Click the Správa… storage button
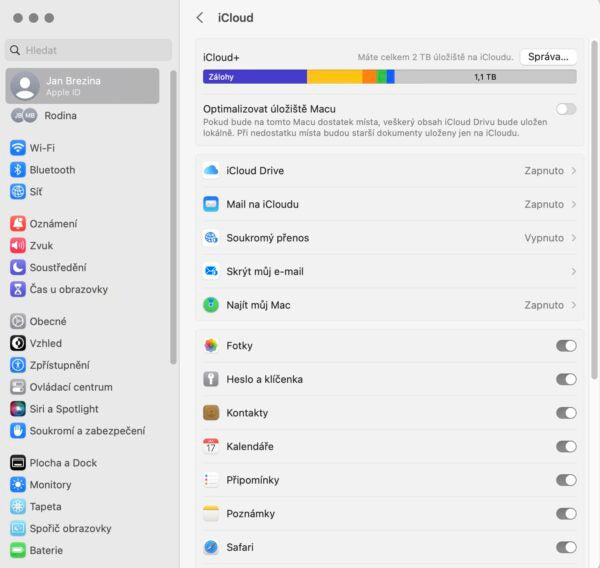600x568 pixels. (x=548, y=57)
